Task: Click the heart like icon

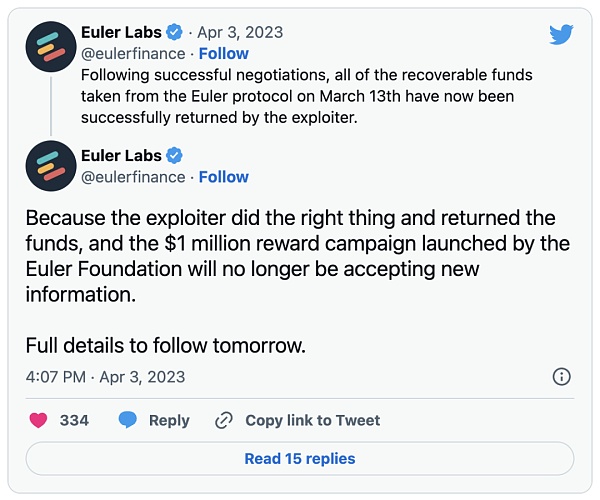Action: point(39,420)
